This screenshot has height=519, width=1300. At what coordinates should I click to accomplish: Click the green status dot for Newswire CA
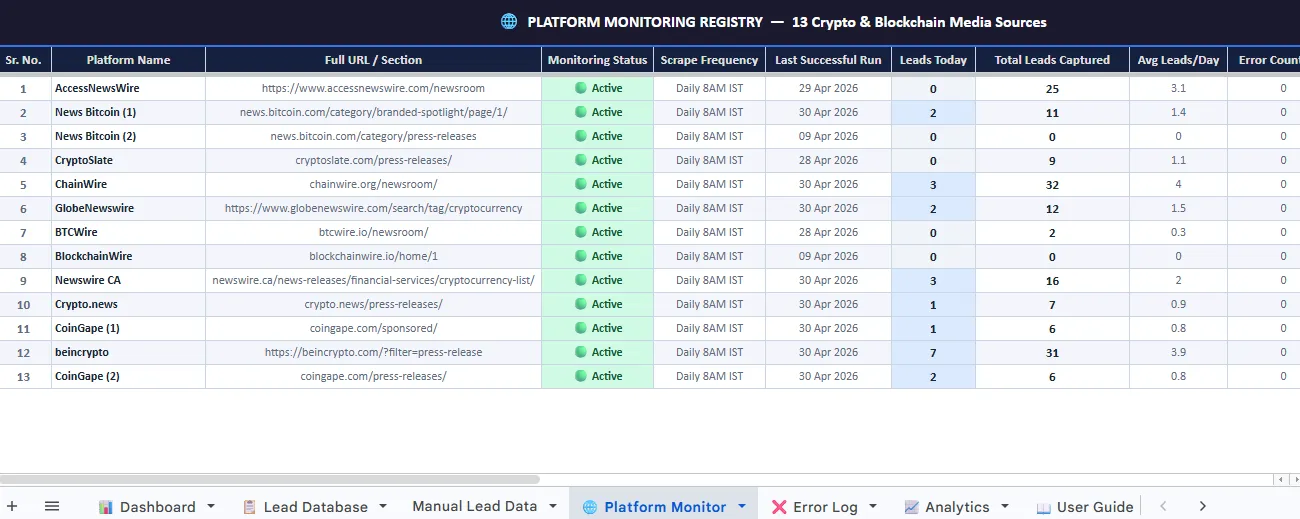(581, 280)
